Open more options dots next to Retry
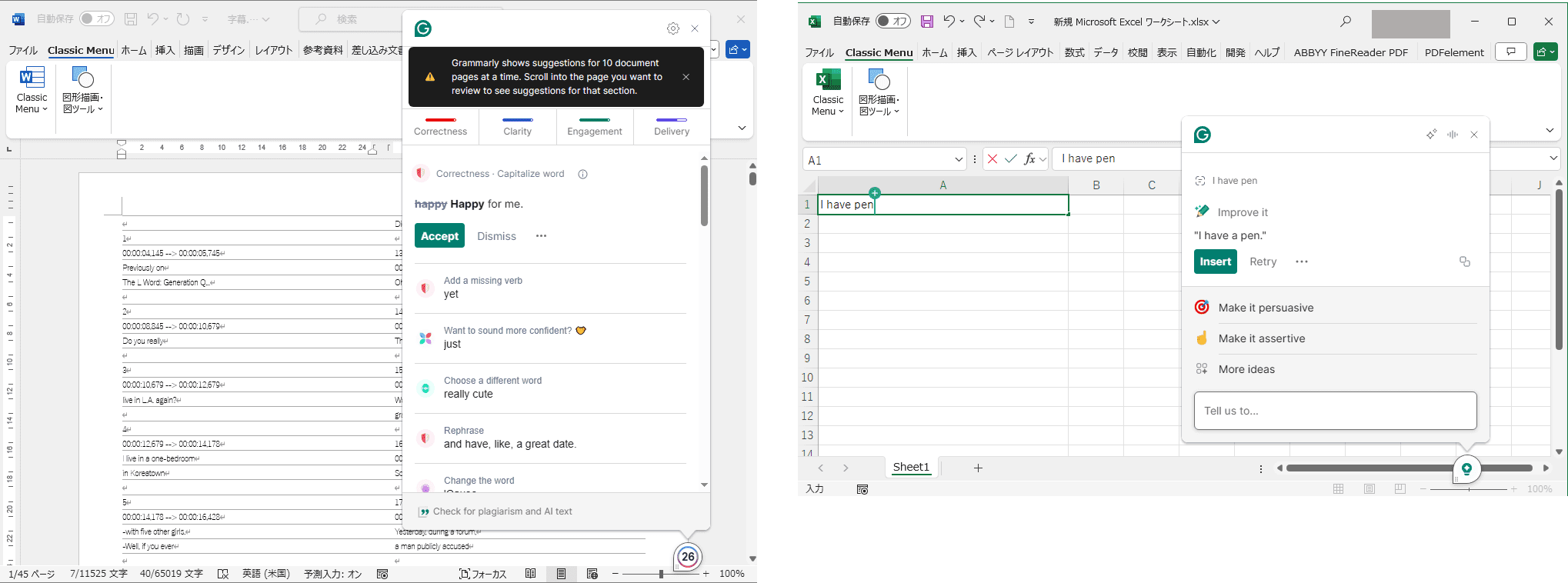This screenshot has width=1568, height=583. point(1302,262)
